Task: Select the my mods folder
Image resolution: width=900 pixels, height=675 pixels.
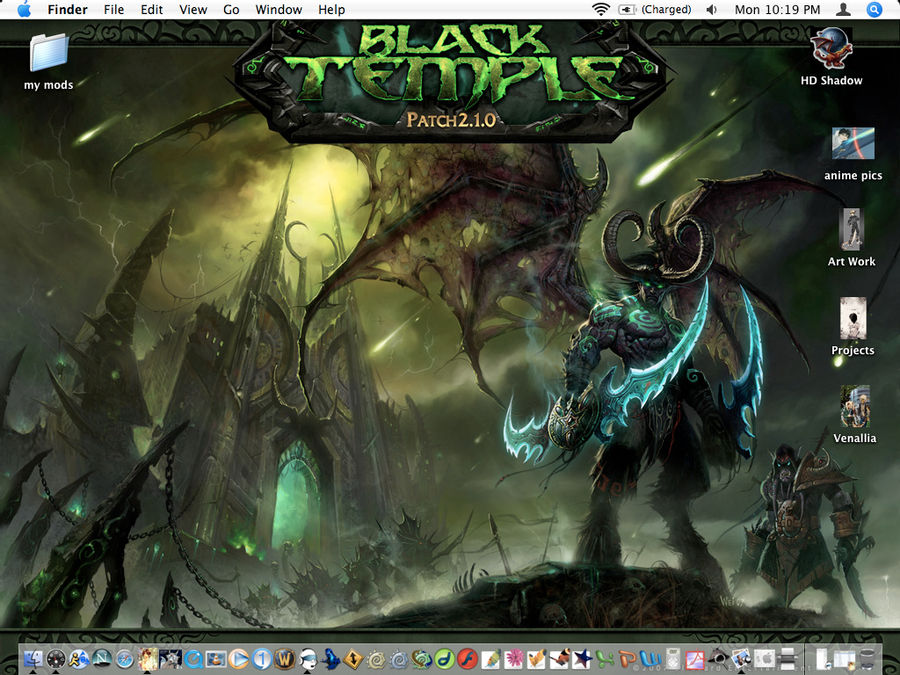Action: (x=49, y=61)
